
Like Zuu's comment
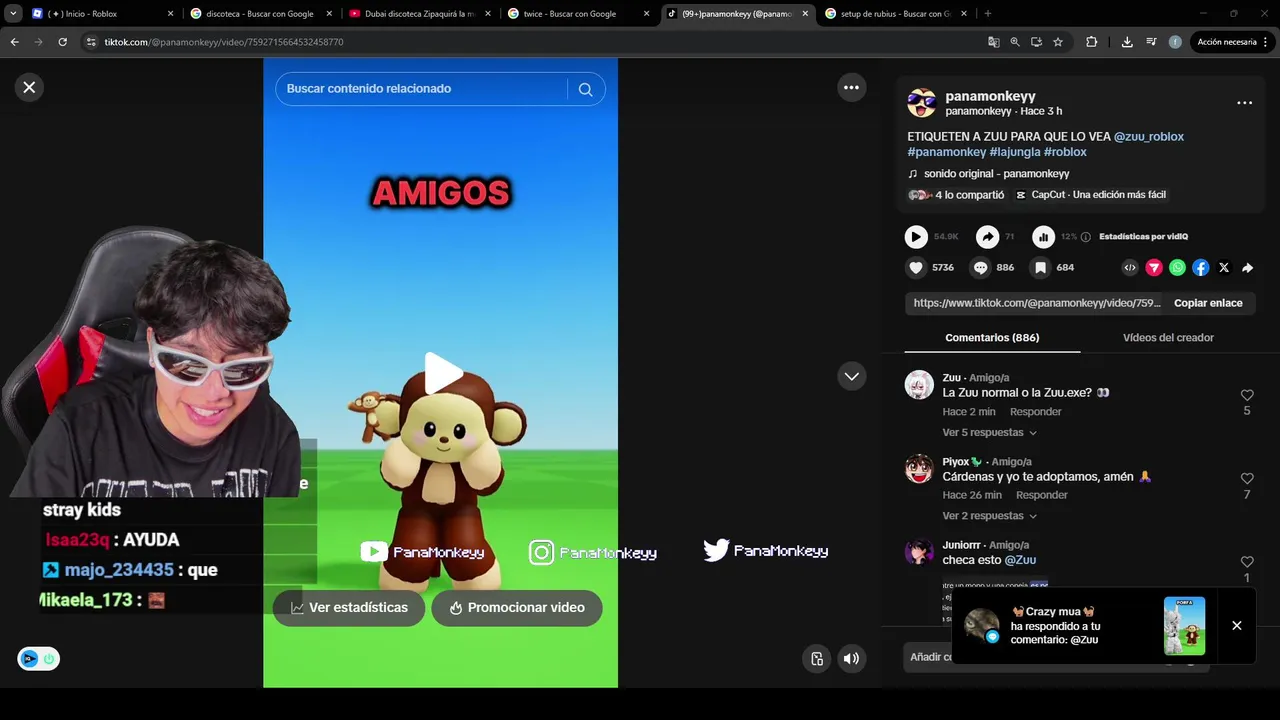pyautogui.click(x=1247, y=396)
